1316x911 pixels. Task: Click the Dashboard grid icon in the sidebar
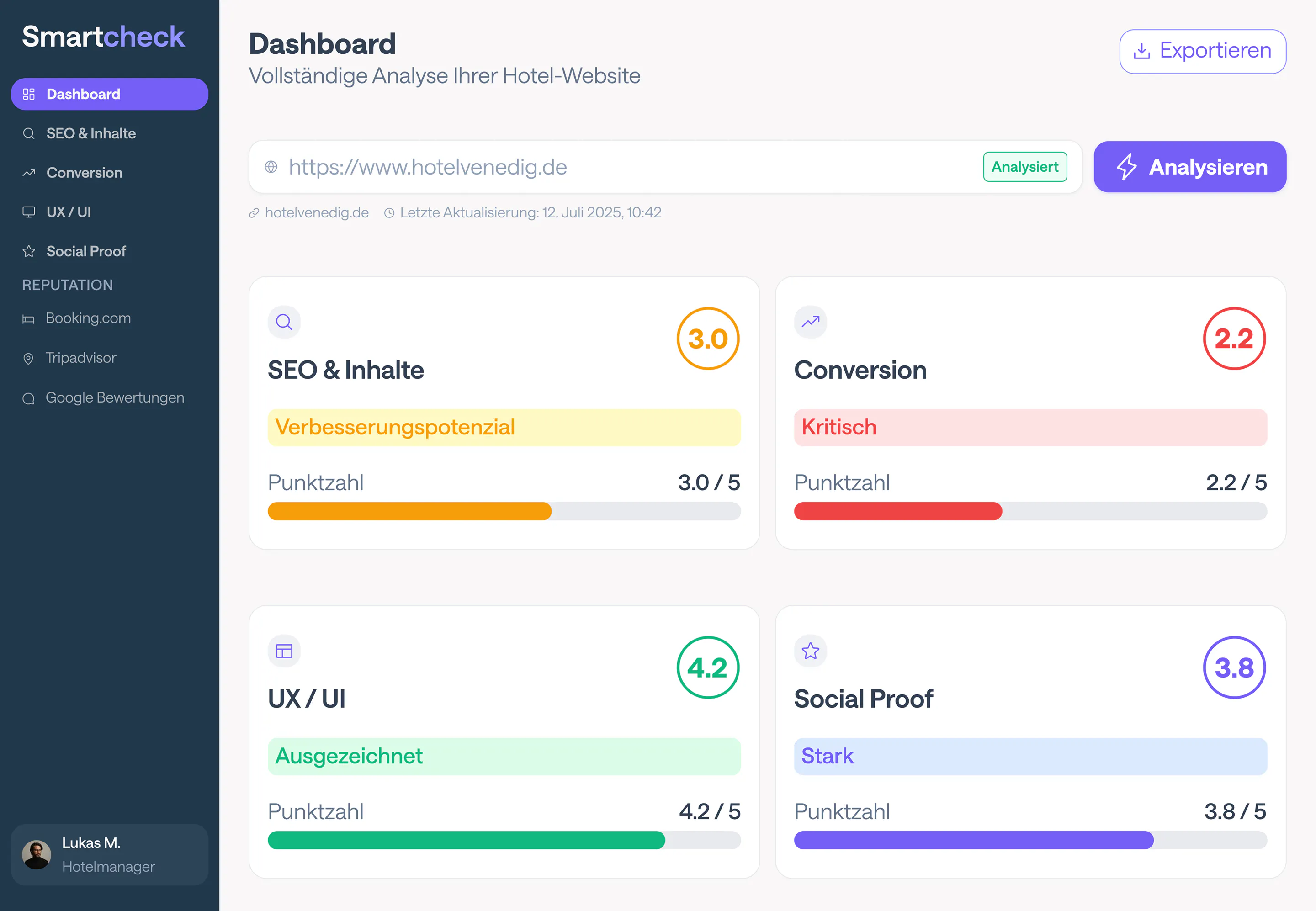(x=28, y=94)
